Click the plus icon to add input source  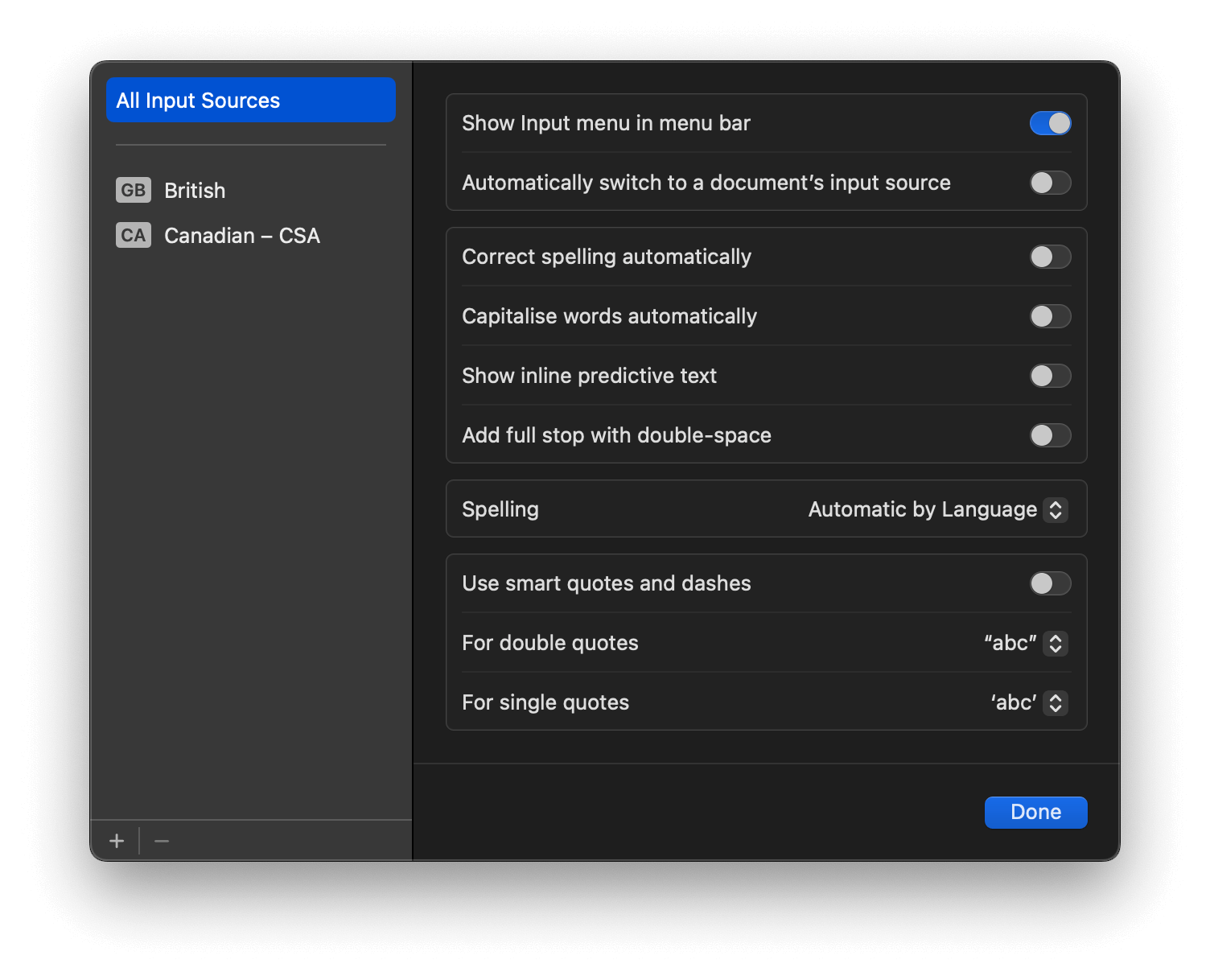point(117,841)
